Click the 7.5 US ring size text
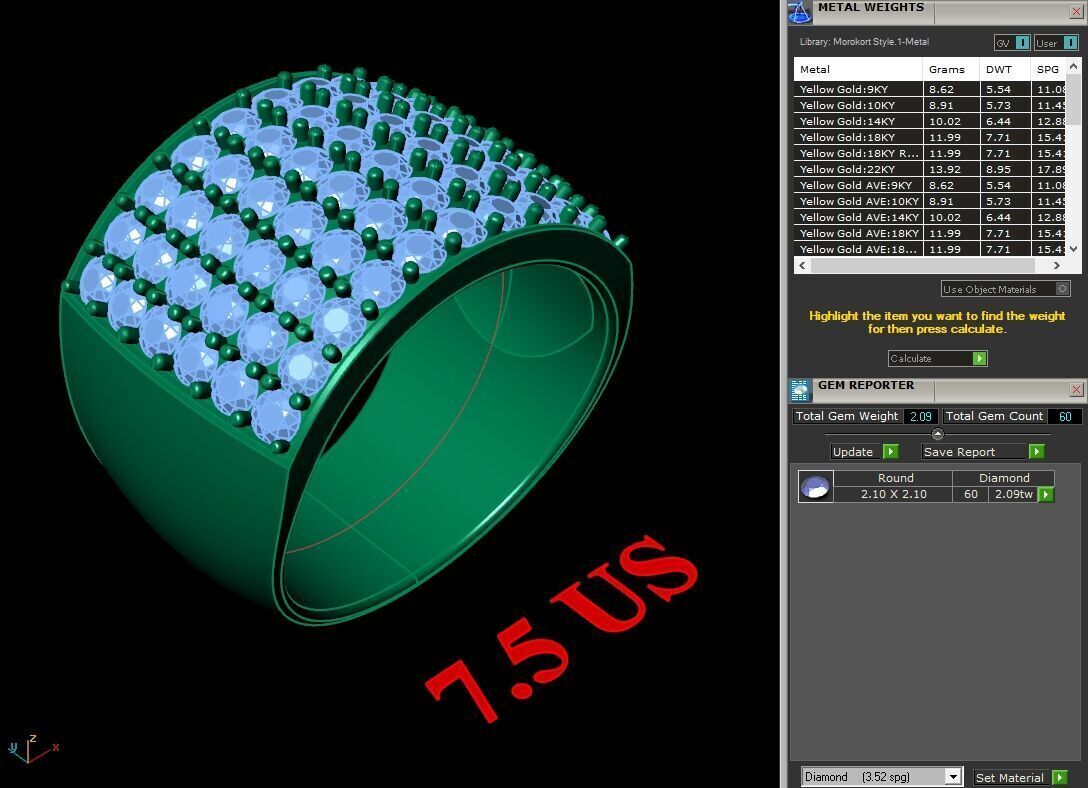Image resolution: width=1088 pixels, height=788 pixels. click(561, 628)
